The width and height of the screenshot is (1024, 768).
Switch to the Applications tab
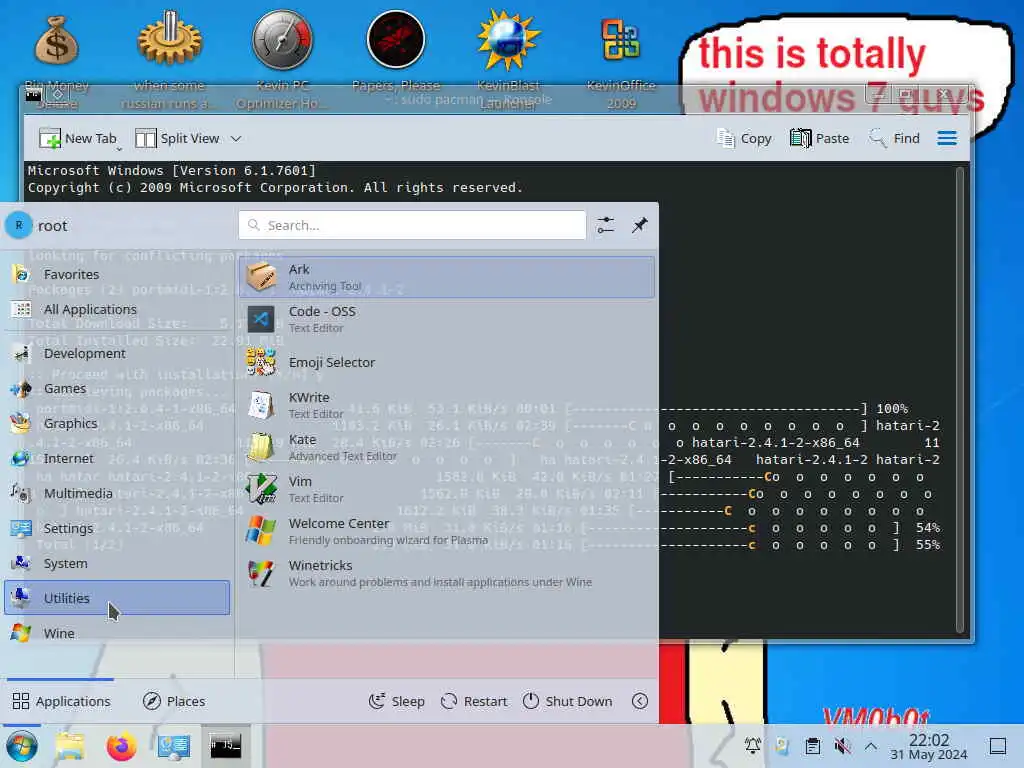[x=61, y=701]
